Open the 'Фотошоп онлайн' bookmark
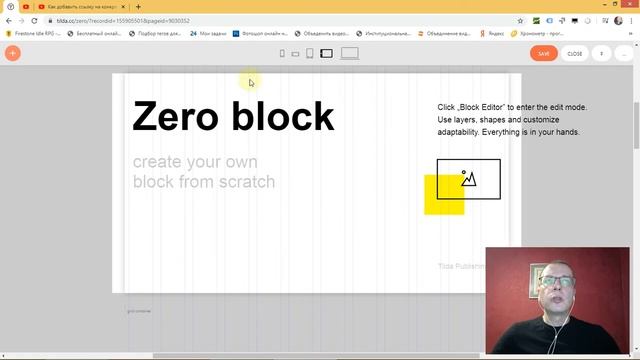The height and width of the screenshot is (360, 640). (x=260, y=33)
